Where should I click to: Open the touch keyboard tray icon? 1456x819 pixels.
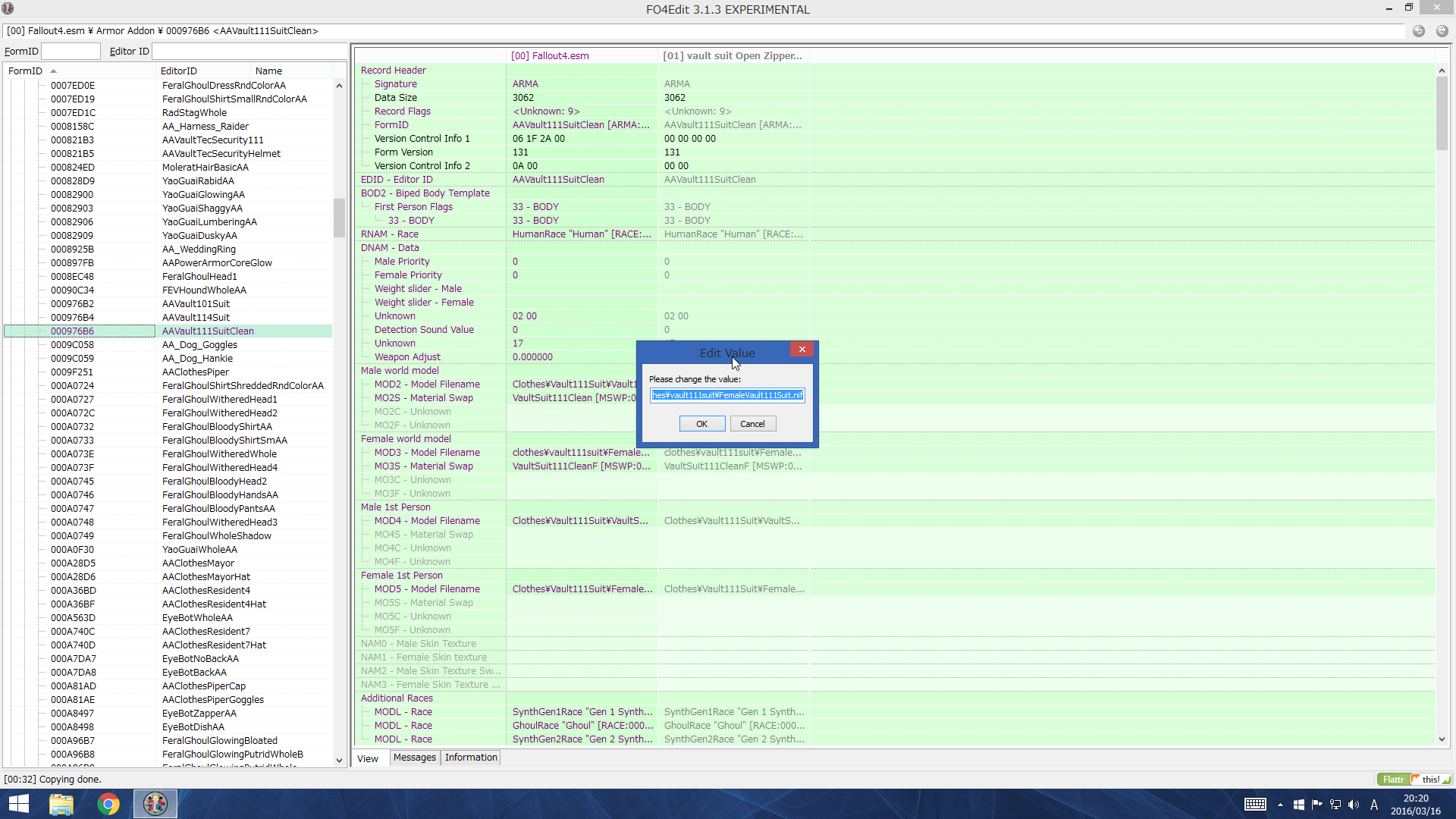click(1255, 805)
